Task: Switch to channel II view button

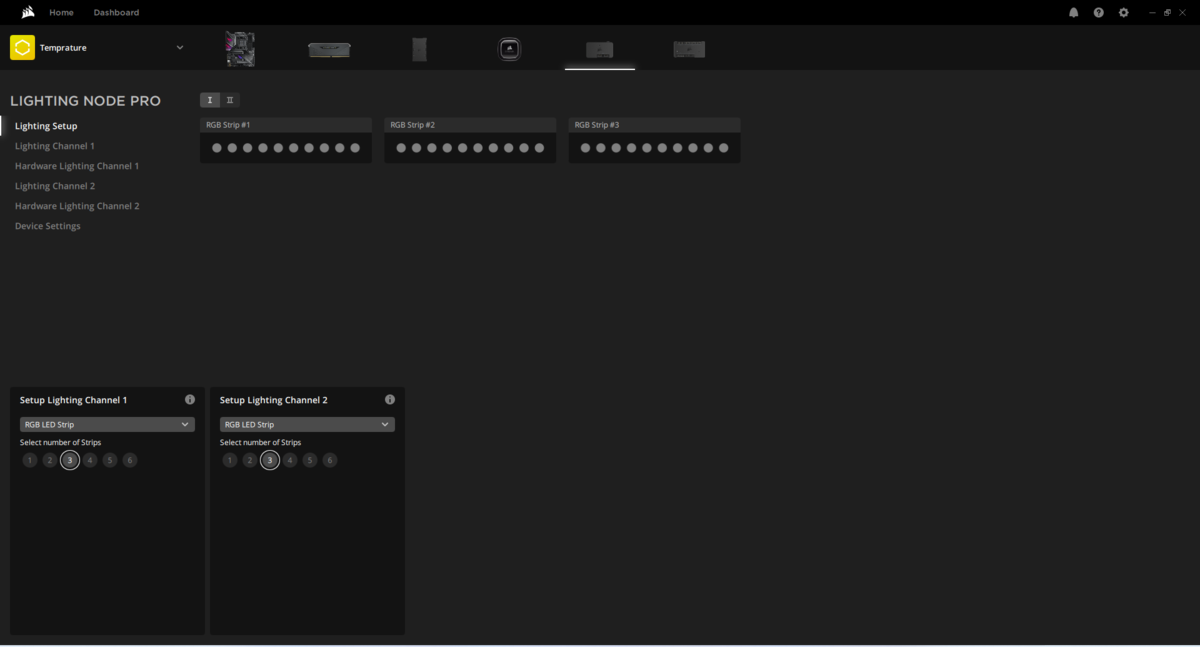Action: pos(230,100)
